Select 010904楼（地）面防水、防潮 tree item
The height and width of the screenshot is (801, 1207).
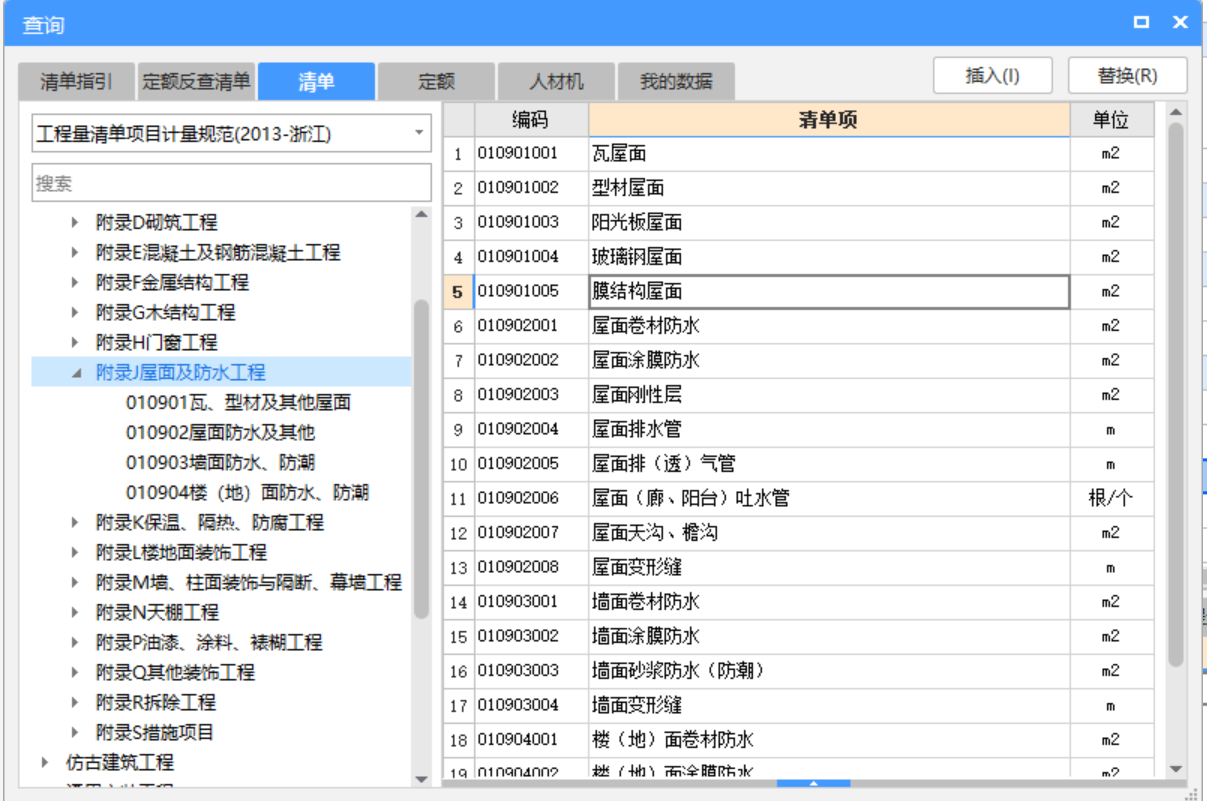[x=247, y=492]
